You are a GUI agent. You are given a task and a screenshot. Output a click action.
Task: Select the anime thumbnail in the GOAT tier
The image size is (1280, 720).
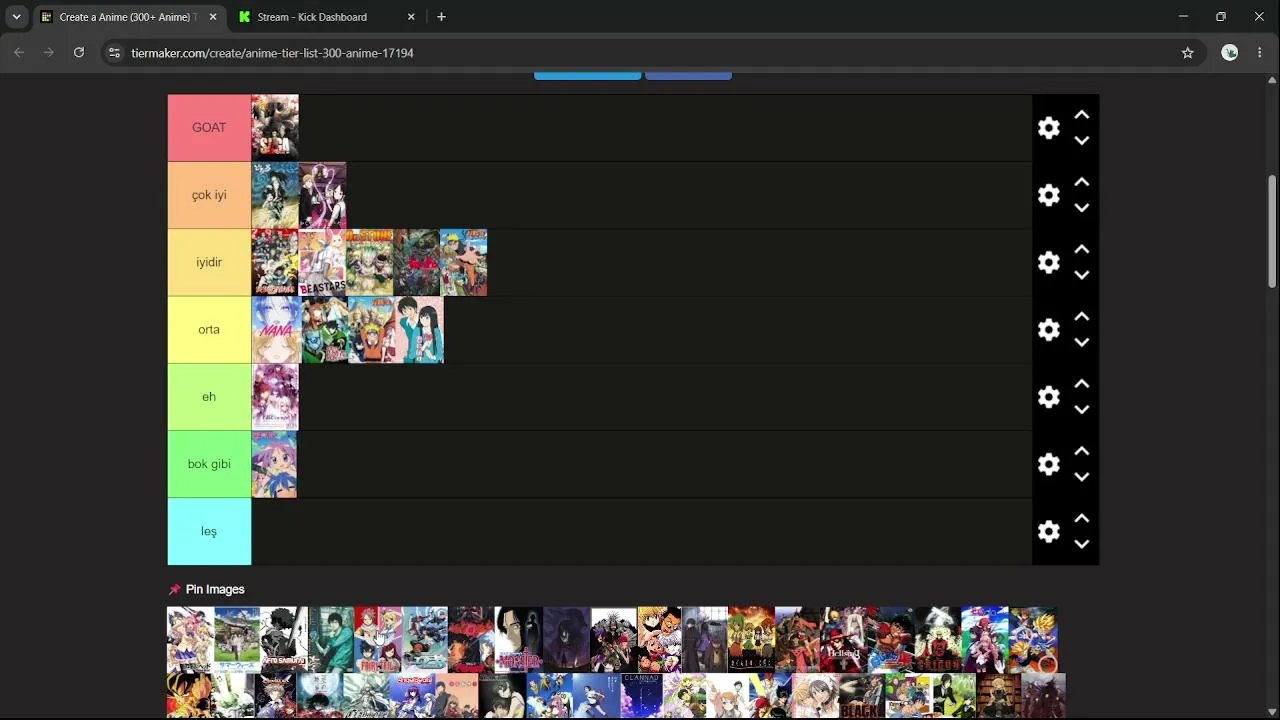(x=275, y=128)
